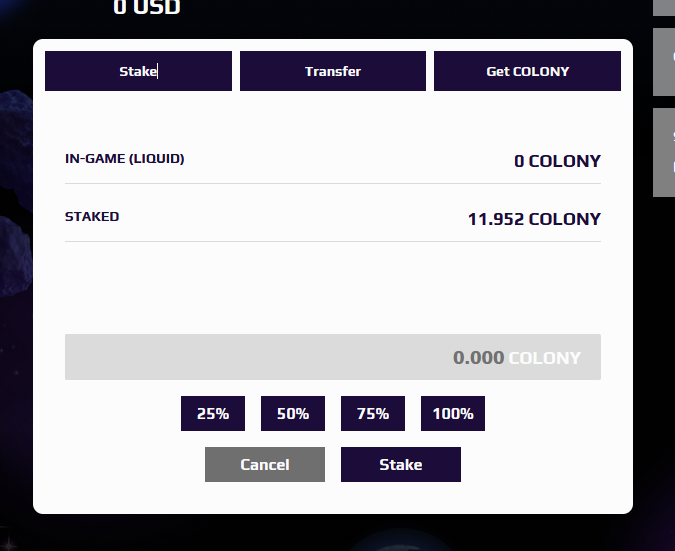The image size is (675, 551).
Task: Choose the 50% amount preset
Action: 293,413
